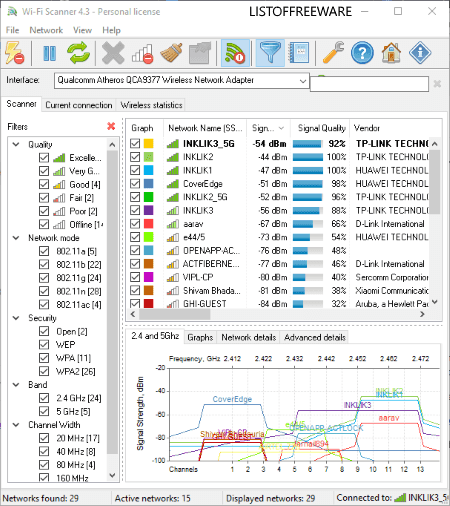Image resolution: width=450 pixels, height=506 pixels.
Task: Open the File menu
Action: pyautogui.click(x=13, y=30)
